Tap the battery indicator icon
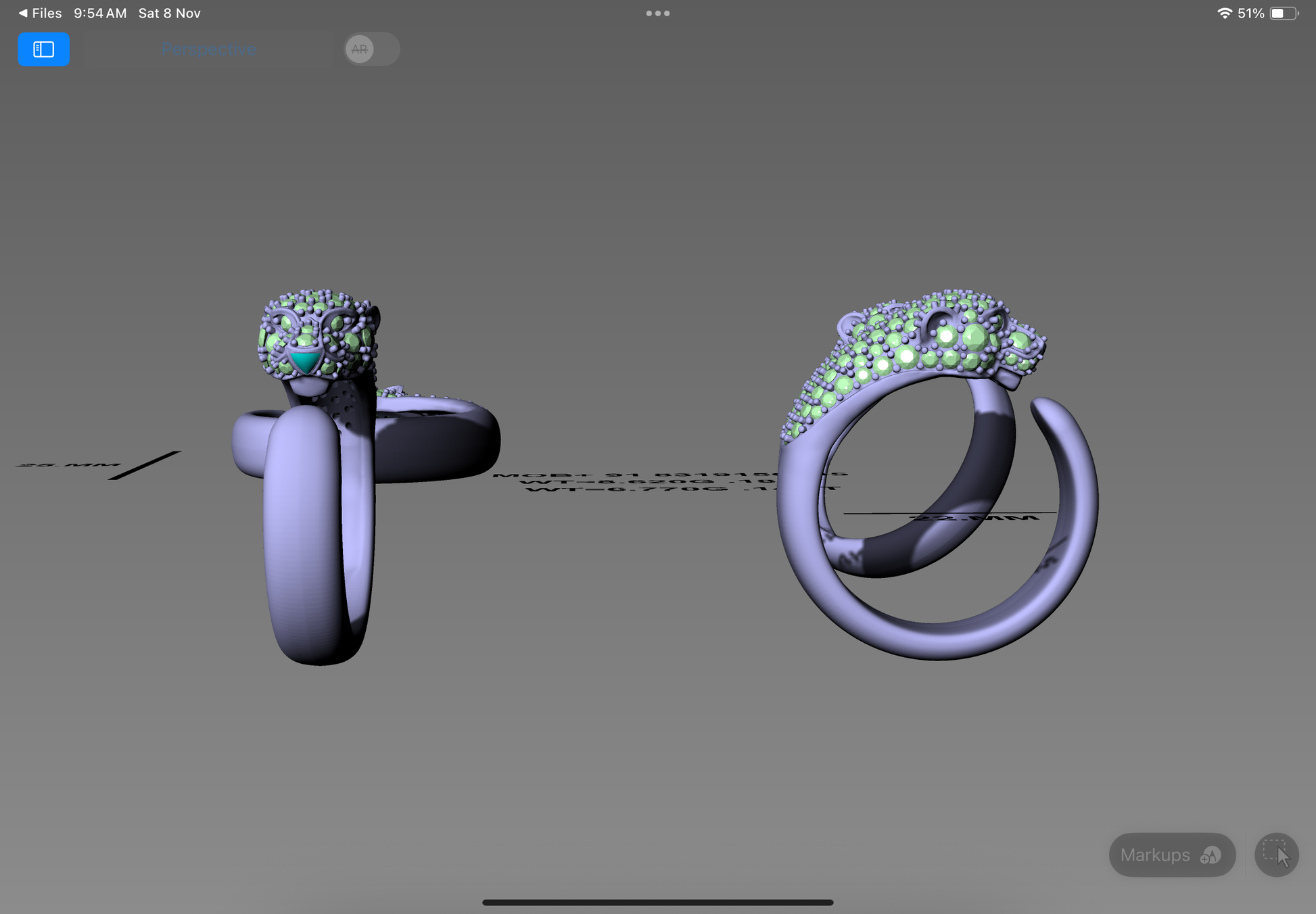The width and height of the screenshot is (1316, 914). pos(1283,14)
